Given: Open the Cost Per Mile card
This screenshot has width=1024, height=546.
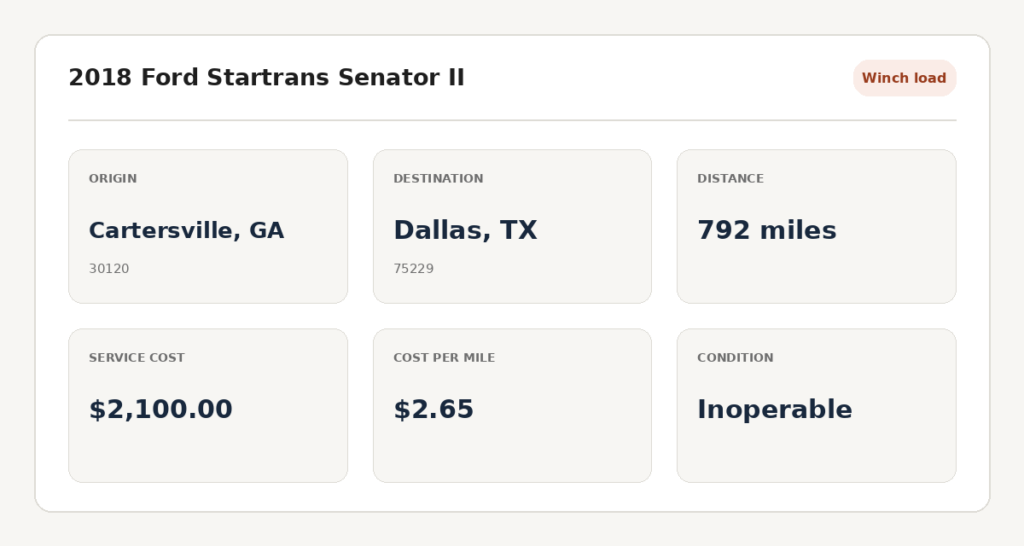Looking at the screenshot, I should click(x=512, y=406).
